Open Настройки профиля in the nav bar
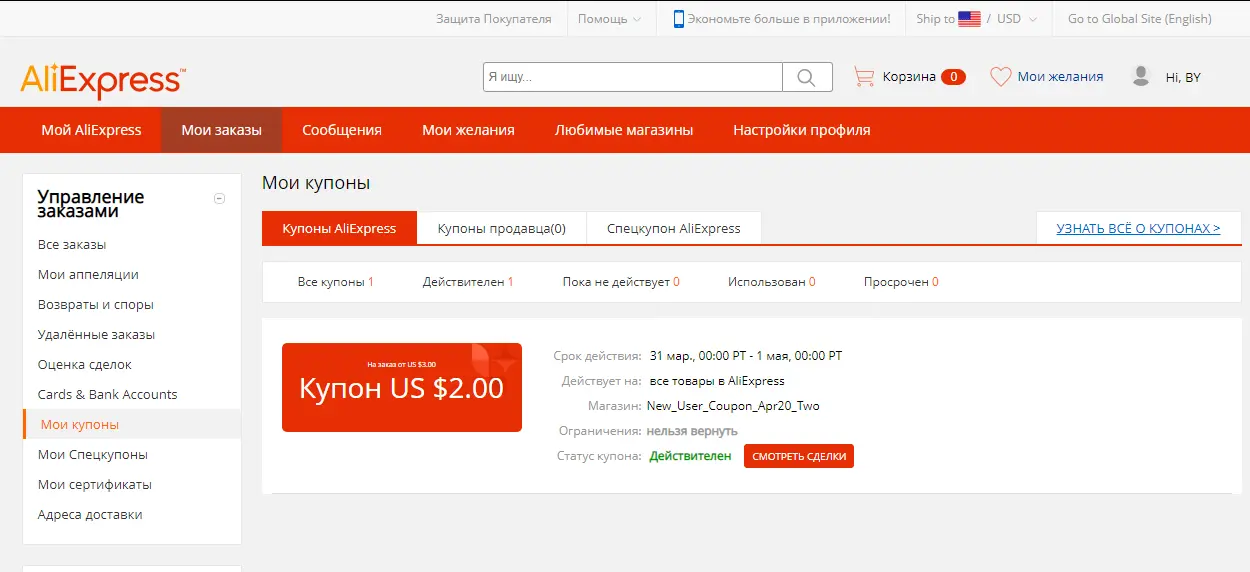The image size is (1250, 572). click(801, 130)
